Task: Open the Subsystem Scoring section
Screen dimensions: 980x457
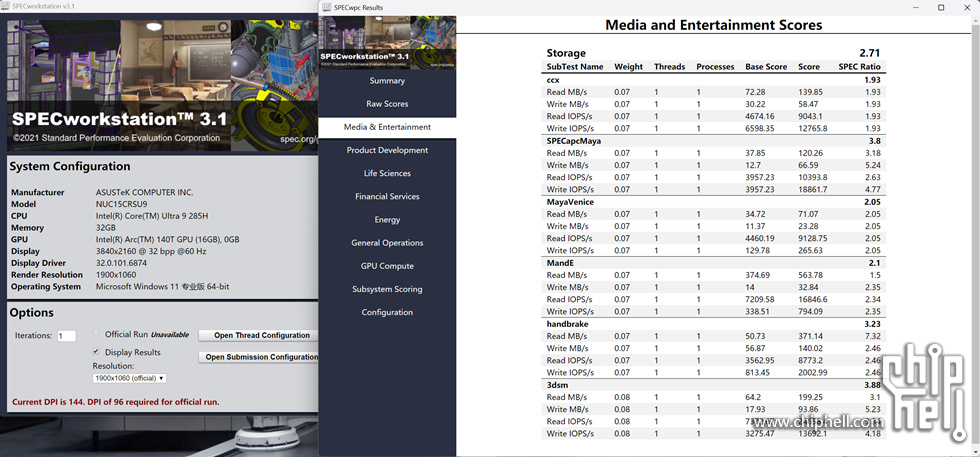Action: [387, 289]
